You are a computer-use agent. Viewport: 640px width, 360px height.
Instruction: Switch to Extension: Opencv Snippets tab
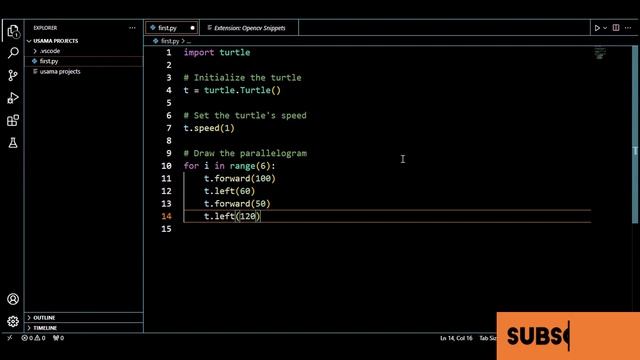click(x=249, y=28)
